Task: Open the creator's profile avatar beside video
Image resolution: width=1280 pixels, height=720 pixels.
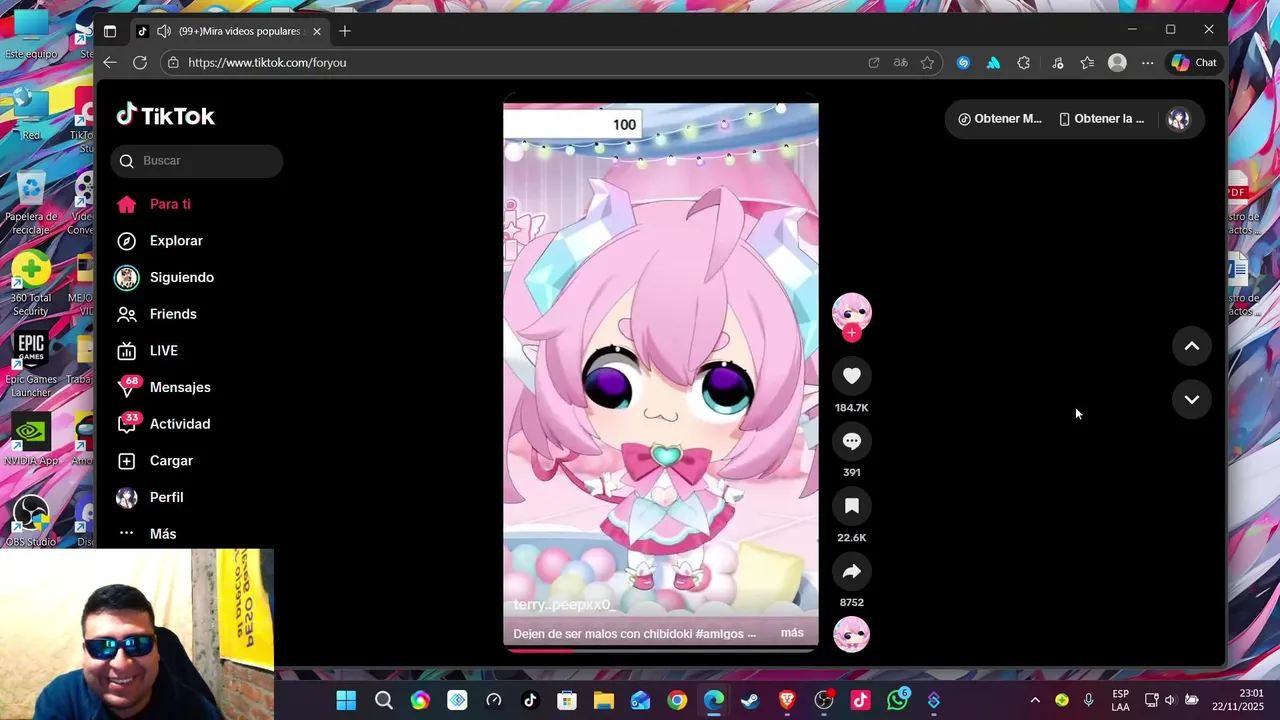Action: (852, 313)
